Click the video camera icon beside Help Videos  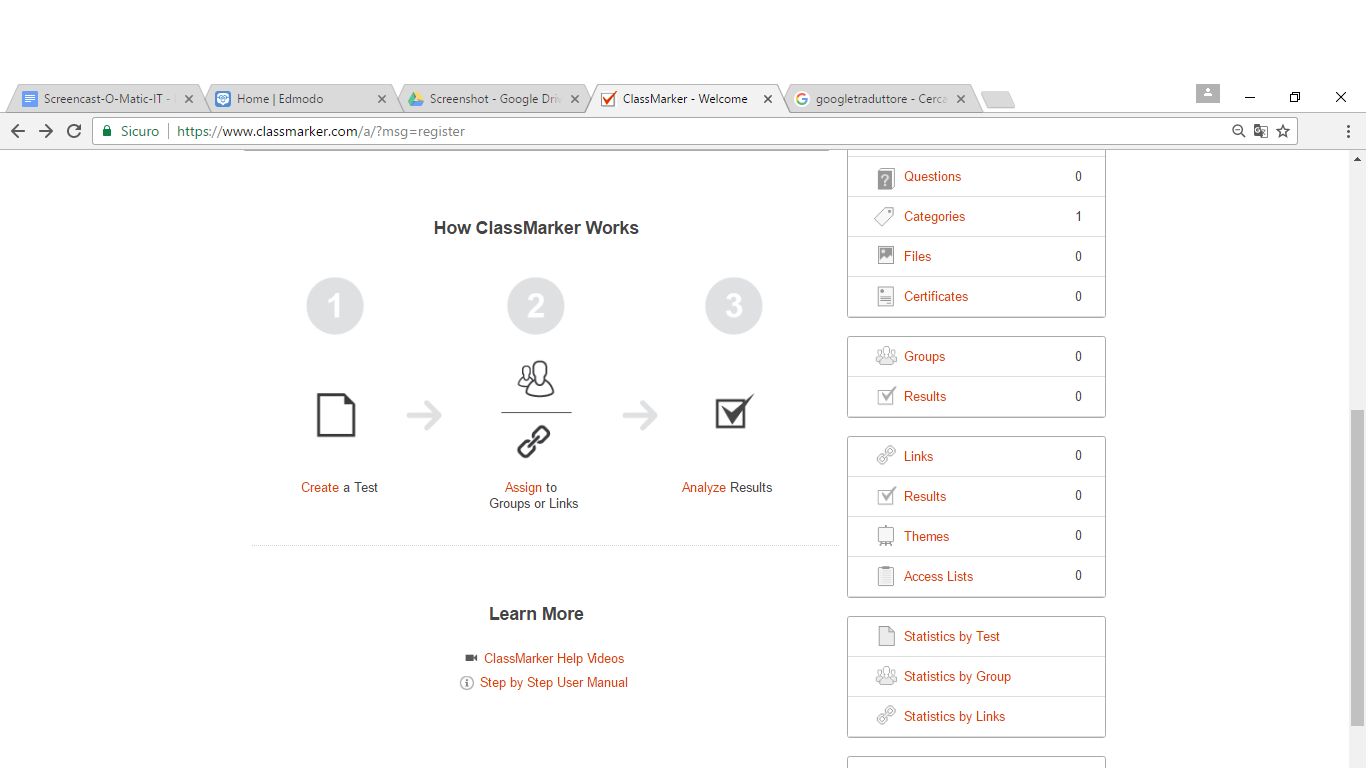[x=472, y=658]
